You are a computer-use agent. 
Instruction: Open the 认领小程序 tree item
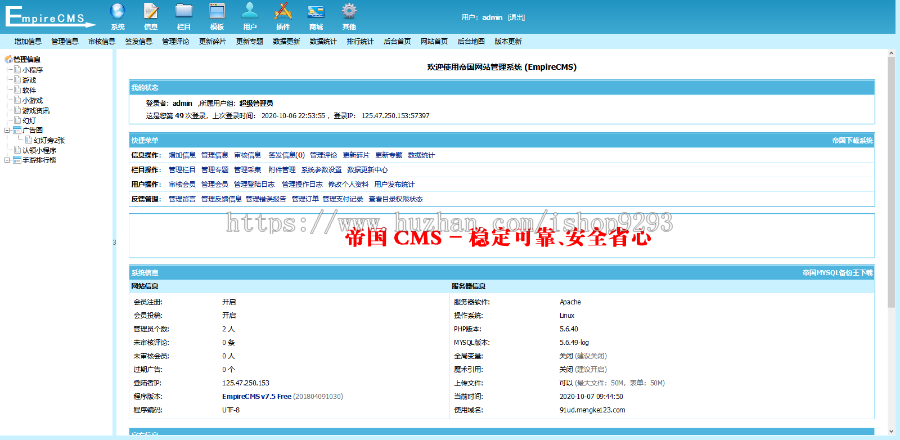tap(39, 150)
